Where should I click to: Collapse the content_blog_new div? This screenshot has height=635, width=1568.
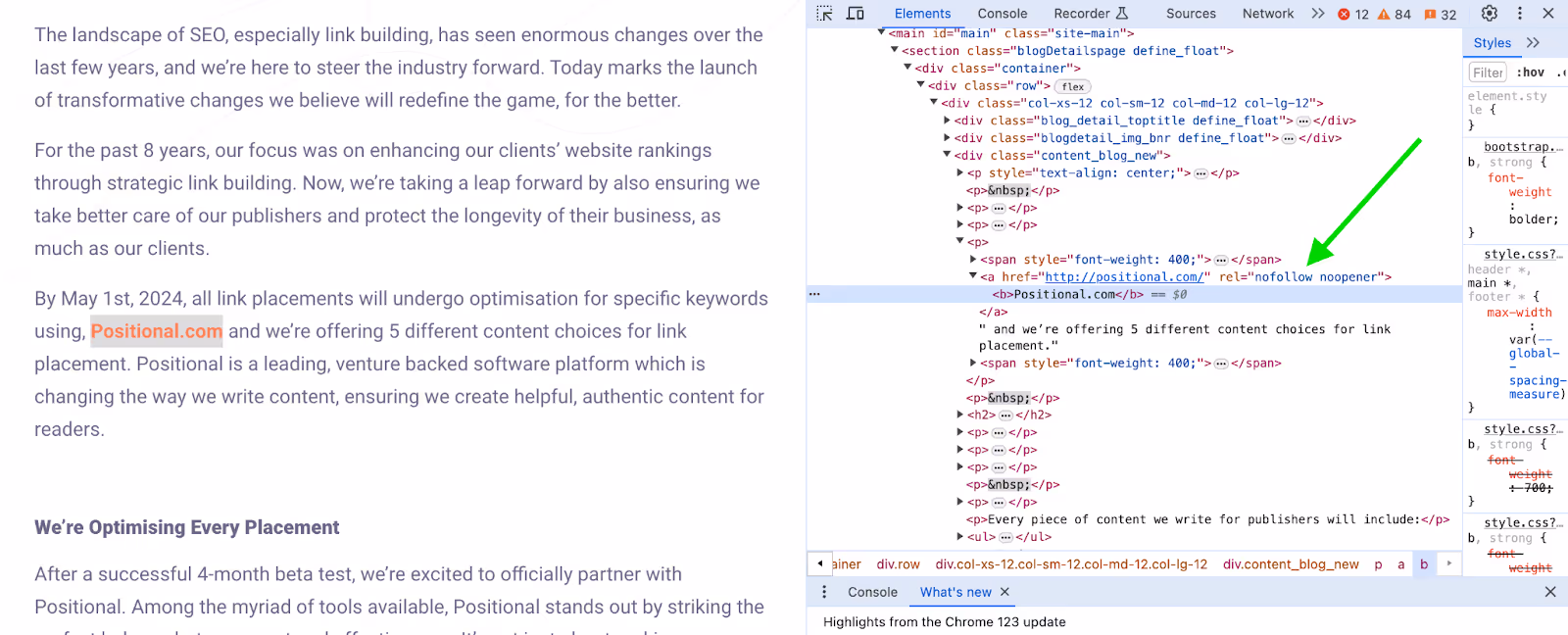click(x=947, y=155)
